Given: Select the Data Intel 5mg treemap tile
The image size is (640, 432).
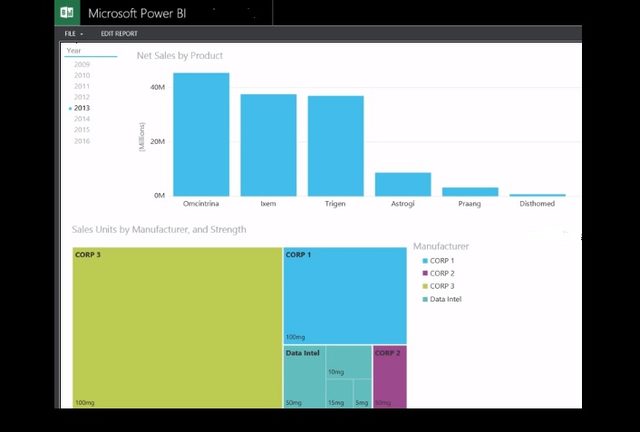Looking at the screenshot, I should pyautogui.click(x=362, y=394).
